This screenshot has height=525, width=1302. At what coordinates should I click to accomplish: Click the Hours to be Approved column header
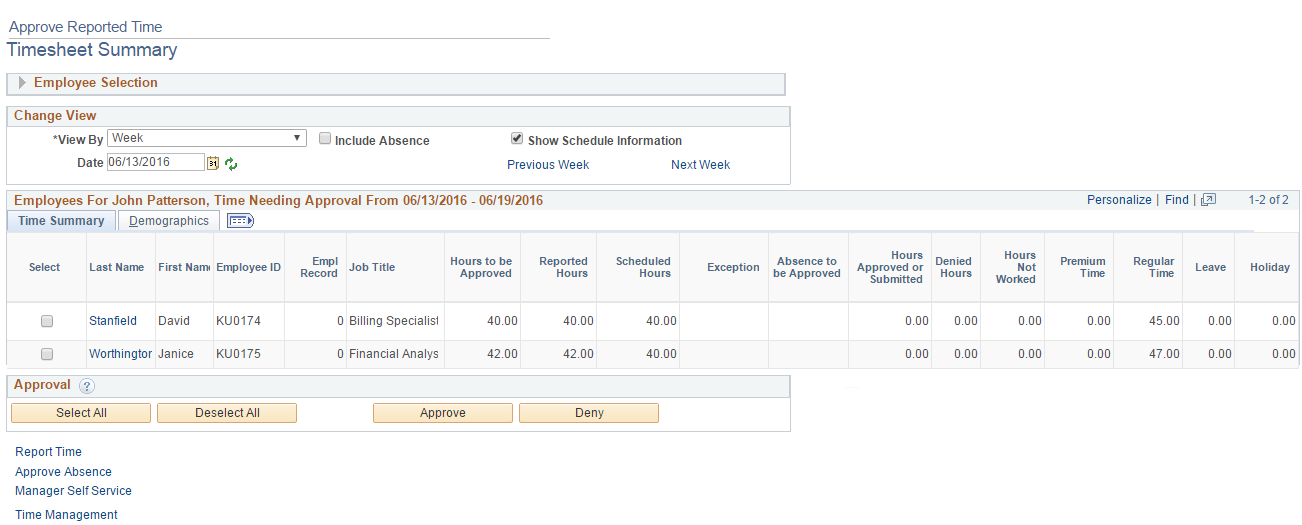coord(481,267)
